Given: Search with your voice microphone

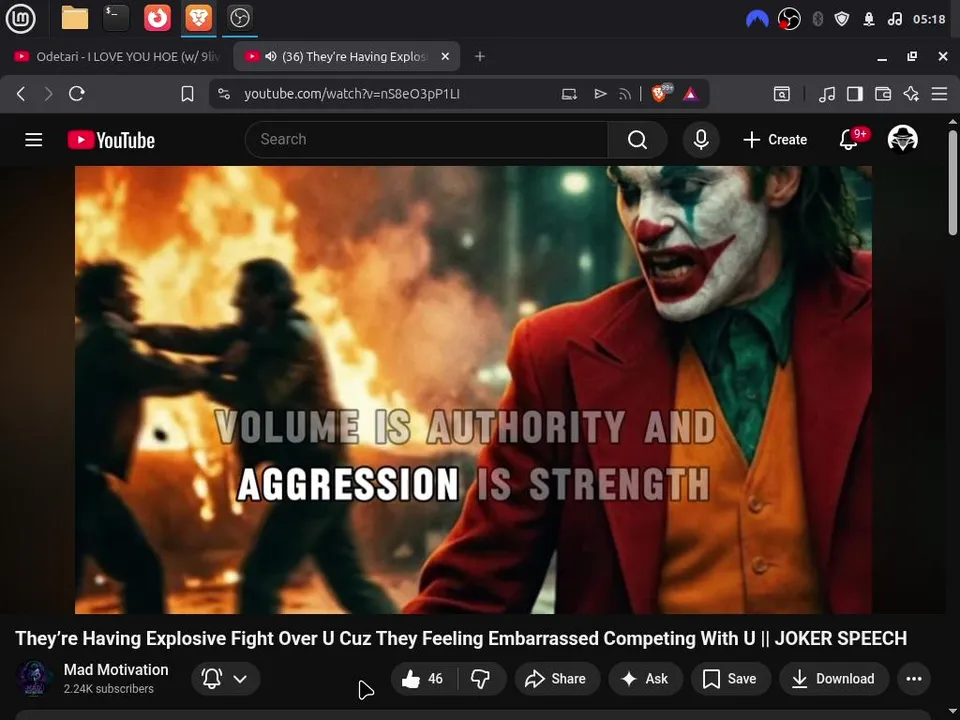Looking at the screenshot, I should point(701,140).
